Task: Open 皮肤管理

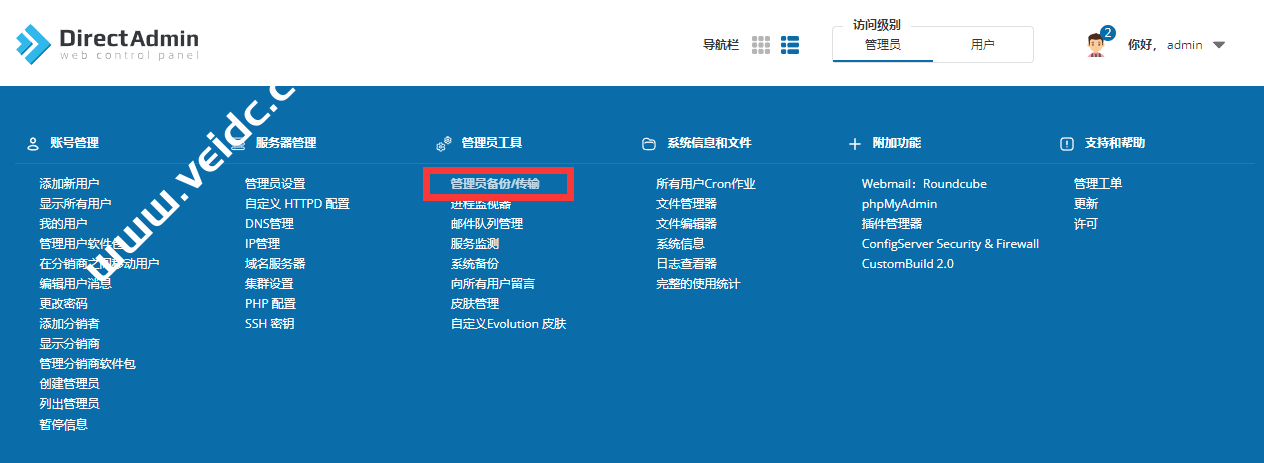Action: tap(475, 304)
